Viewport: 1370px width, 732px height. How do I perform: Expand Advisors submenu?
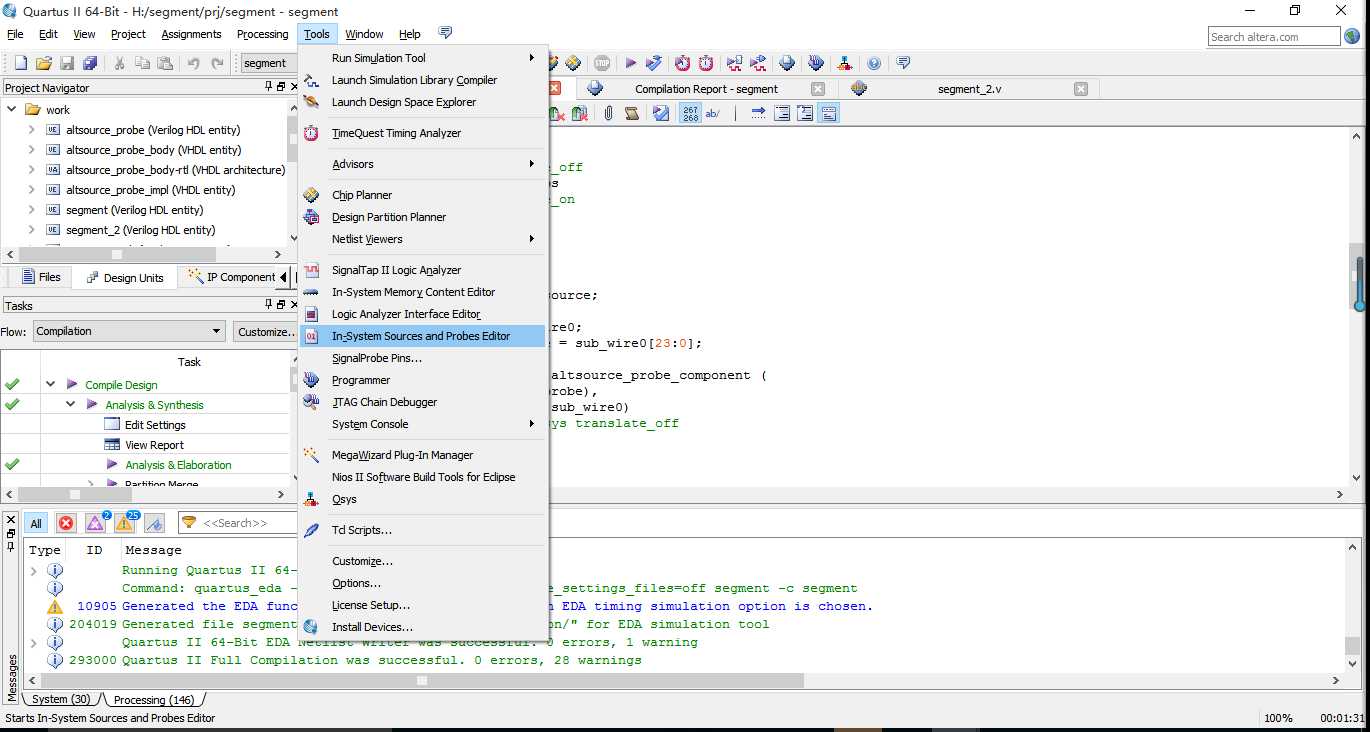pyautogui.click(x=423, y=164)
